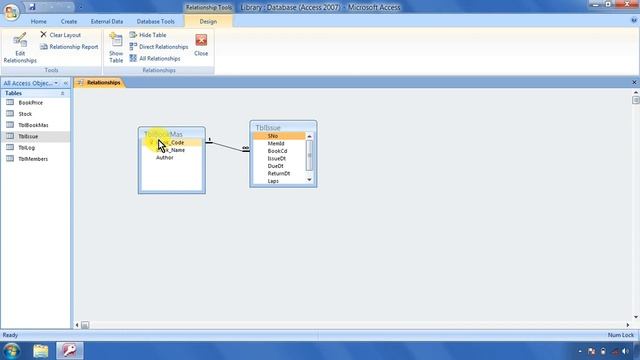Open Quick Access Toolbar customize arrow

tap(81, 7)
